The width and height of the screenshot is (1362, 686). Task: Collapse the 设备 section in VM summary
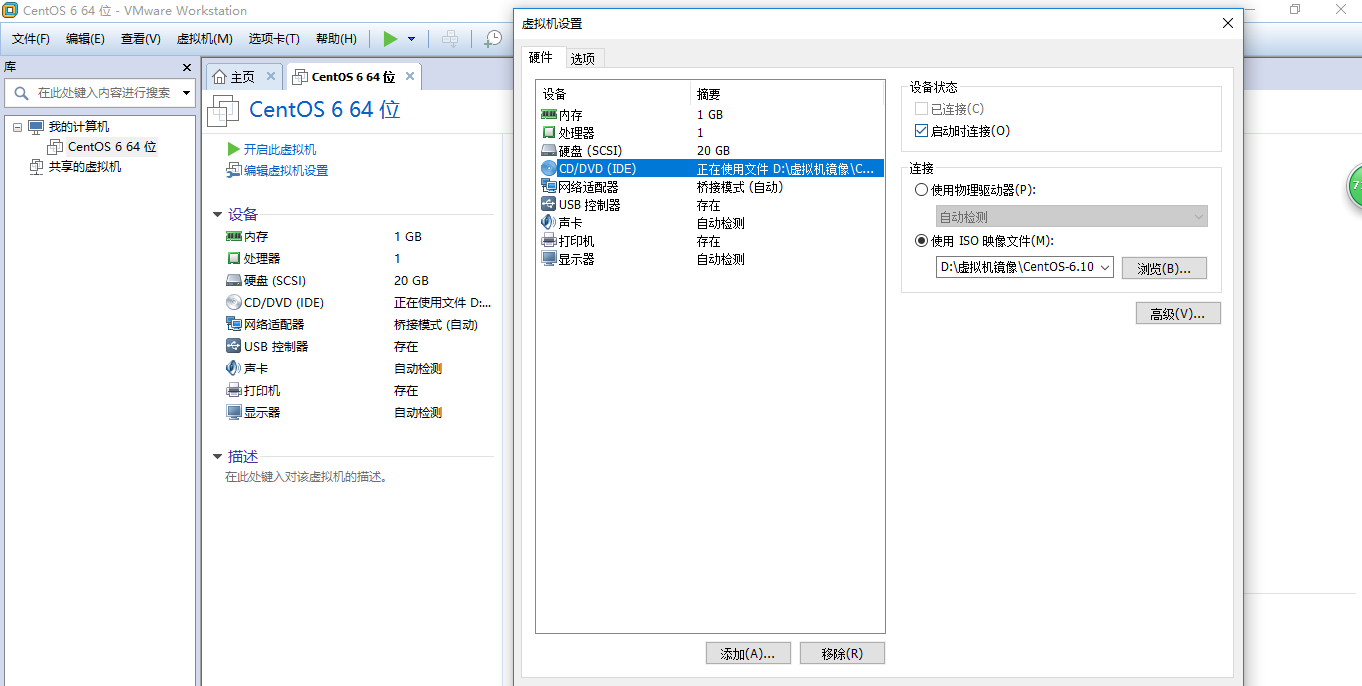pyautogui.click(x=217, y=214)
